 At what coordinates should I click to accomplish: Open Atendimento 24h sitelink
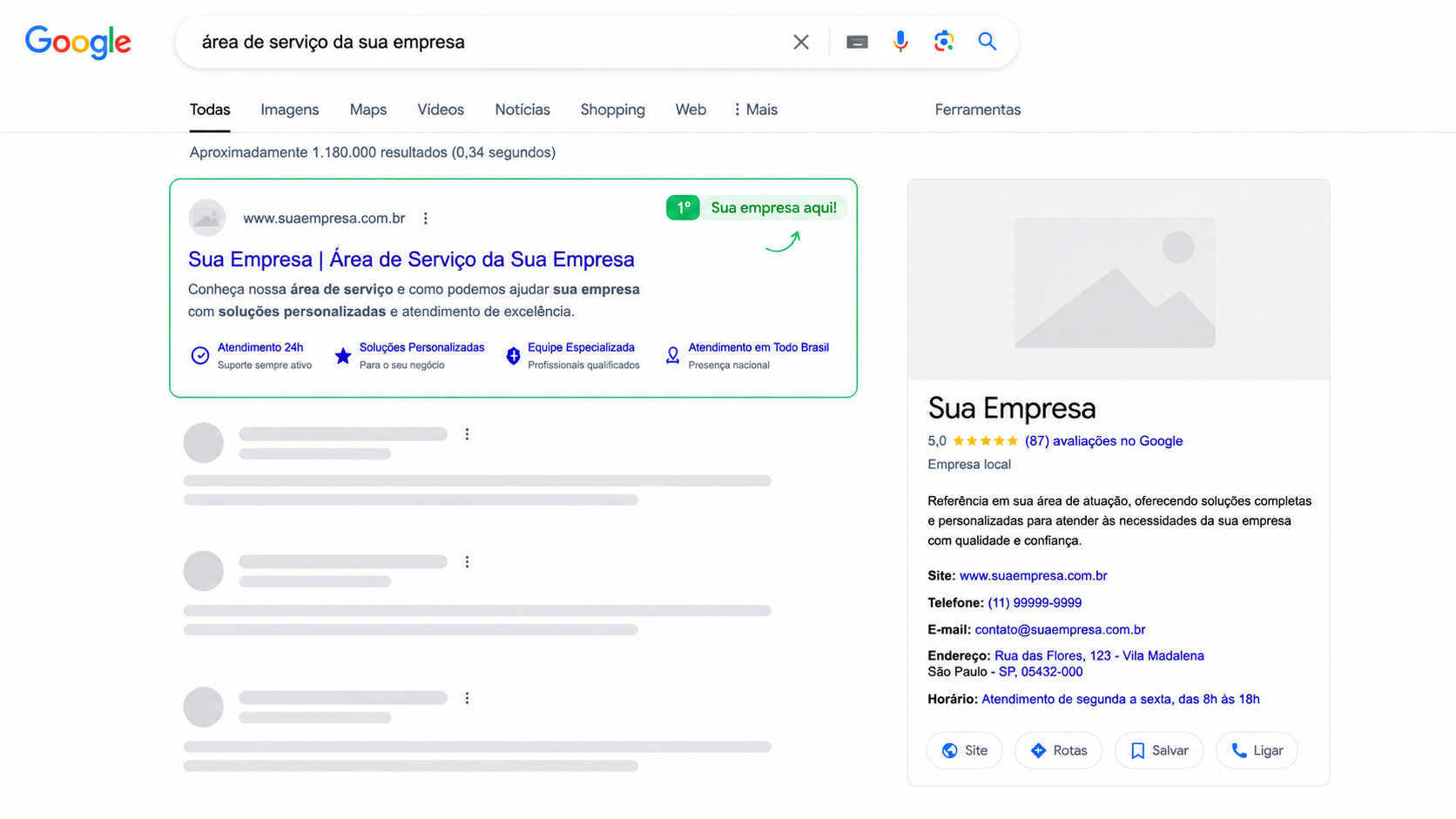click(x=260, y=347)
